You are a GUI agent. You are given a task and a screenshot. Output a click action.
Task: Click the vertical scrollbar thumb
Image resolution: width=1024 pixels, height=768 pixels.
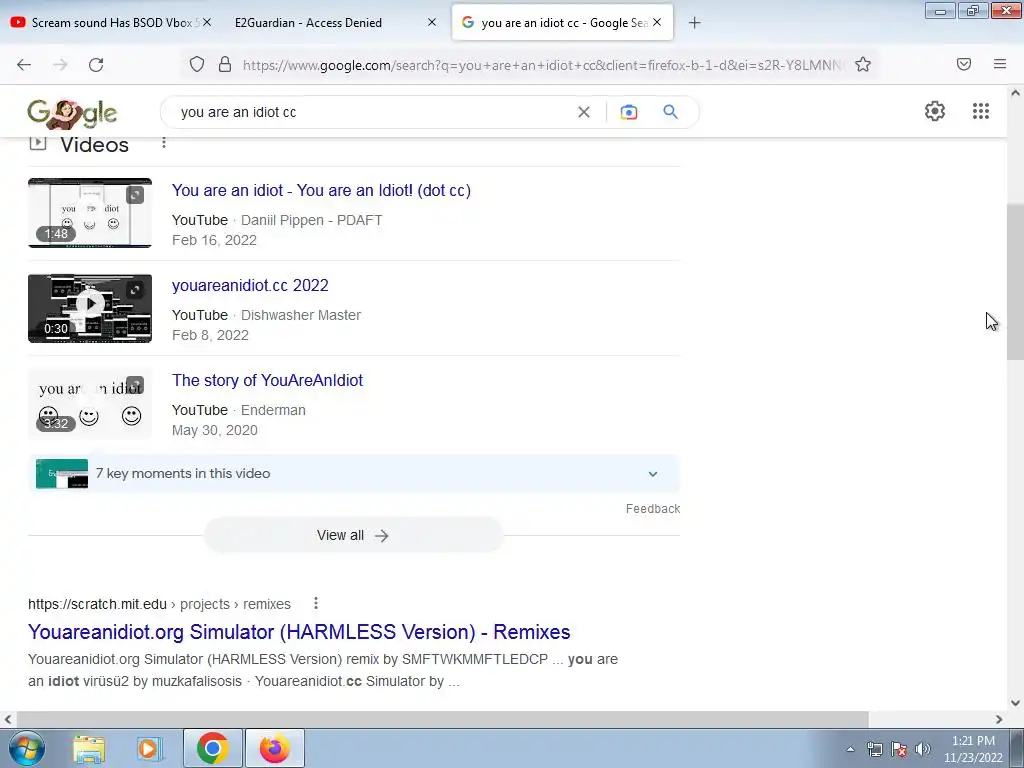[x=1015, y=281]
